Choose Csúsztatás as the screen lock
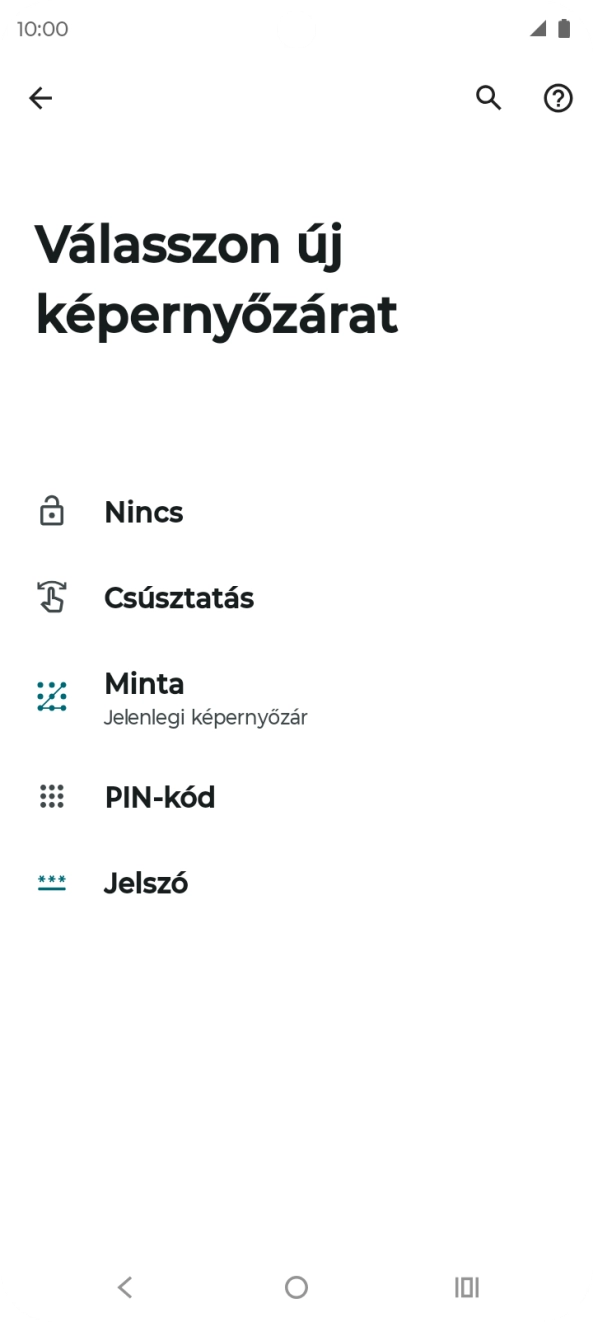This screenshot has height=1322, width=593. [x=178, y=597]
